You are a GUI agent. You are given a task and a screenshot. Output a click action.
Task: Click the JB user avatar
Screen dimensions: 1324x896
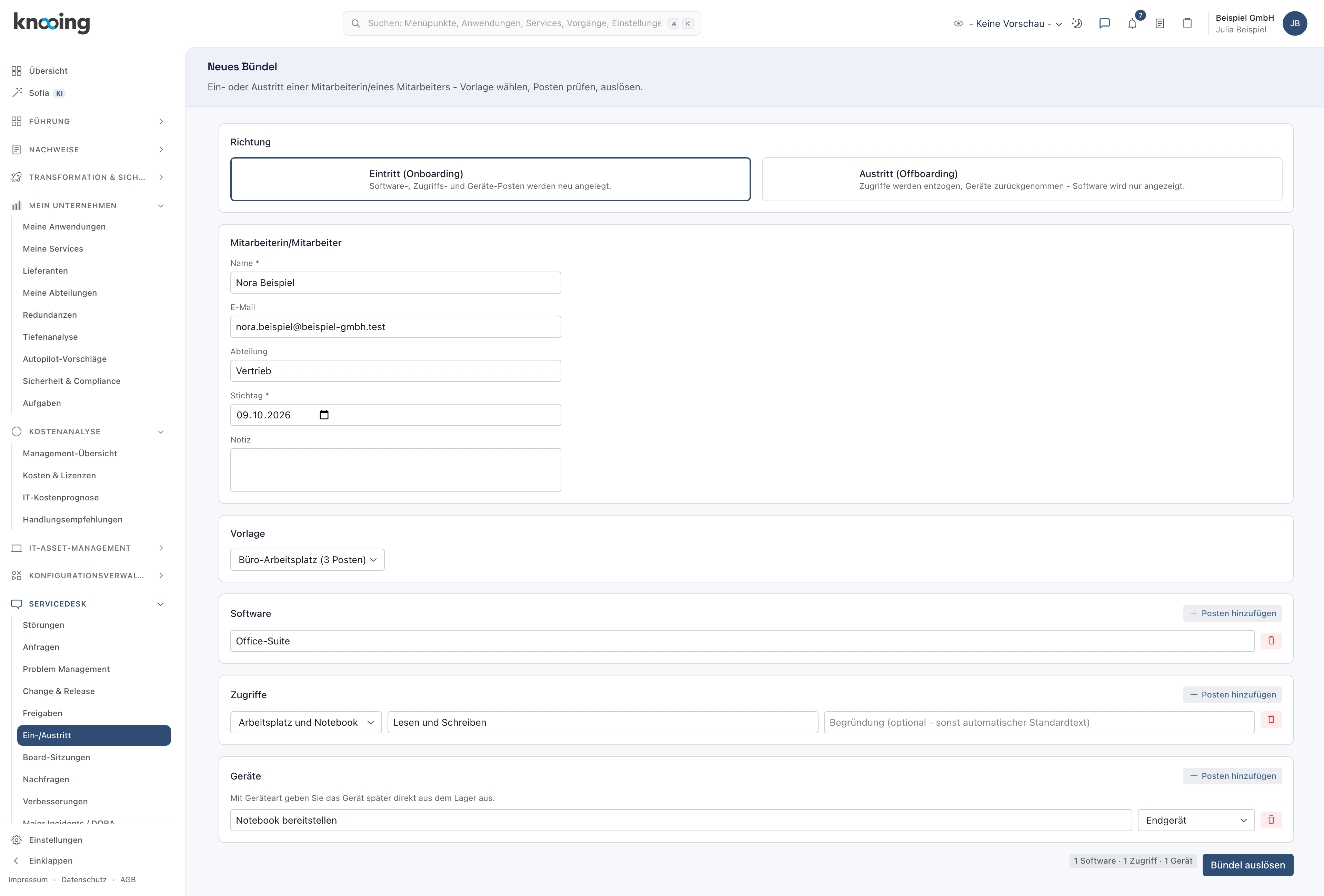point(1294,23)
